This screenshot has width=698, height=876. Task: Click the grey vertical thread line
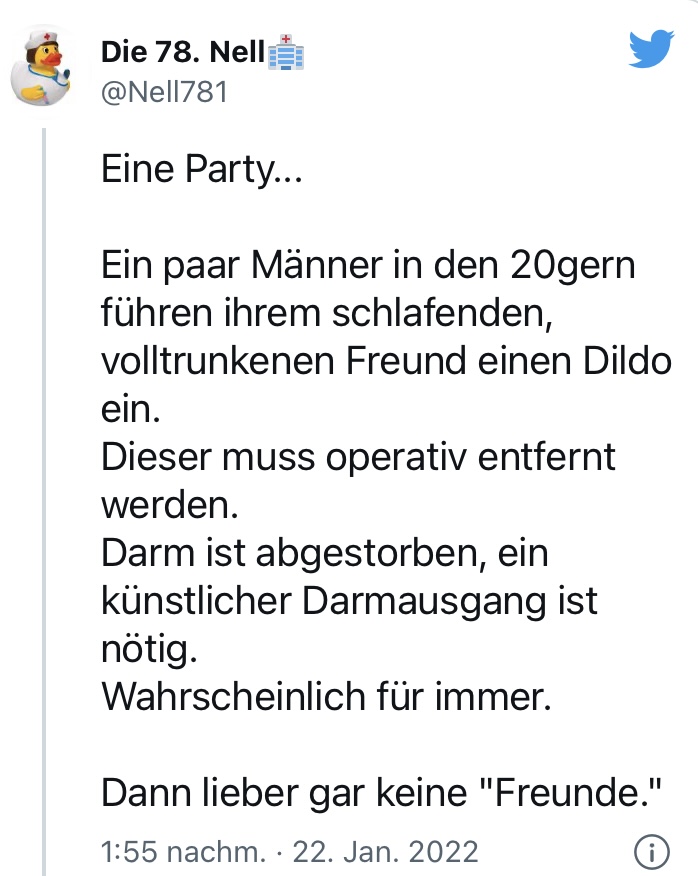coord(45,500)
